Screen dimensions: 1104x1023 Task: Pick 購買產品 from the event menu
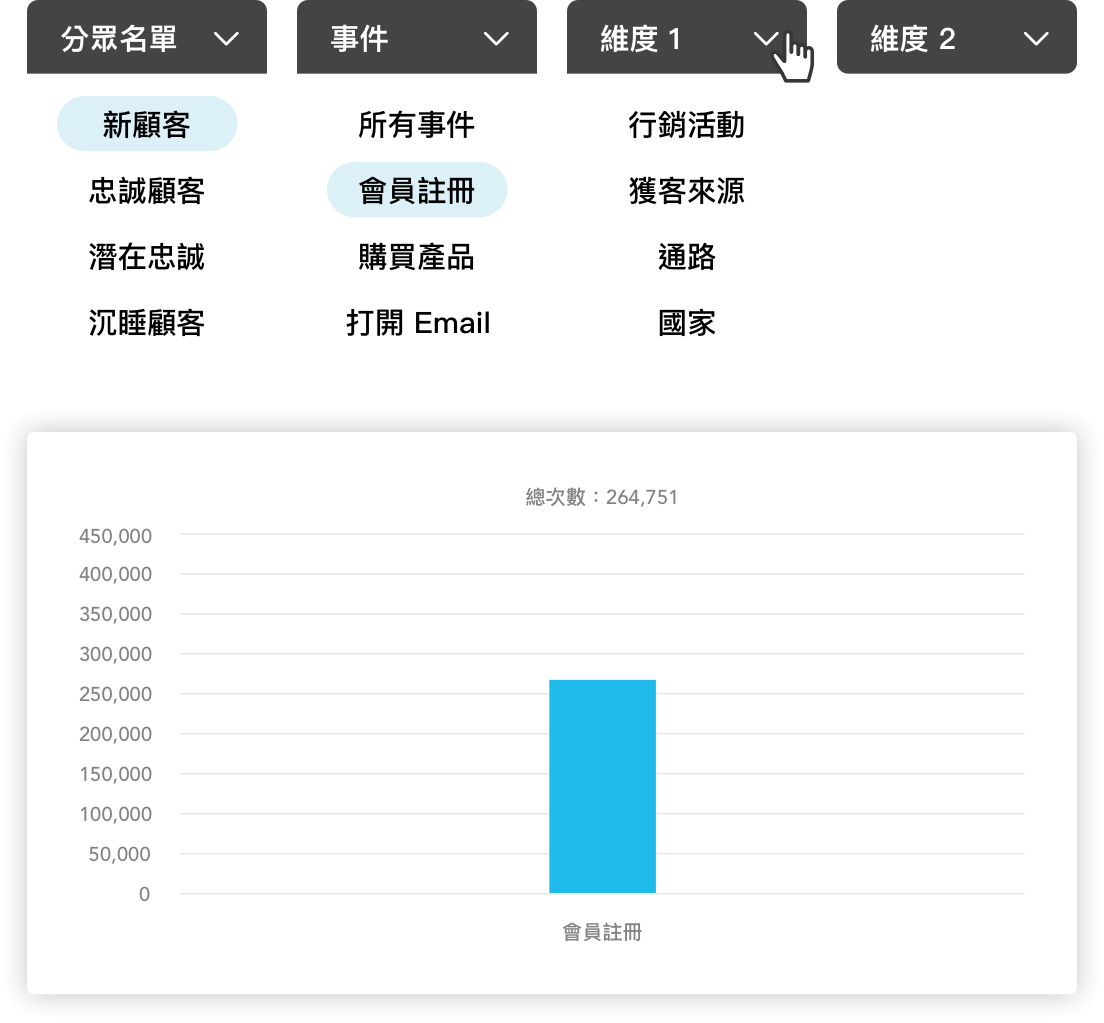click(x=417, y=257)
